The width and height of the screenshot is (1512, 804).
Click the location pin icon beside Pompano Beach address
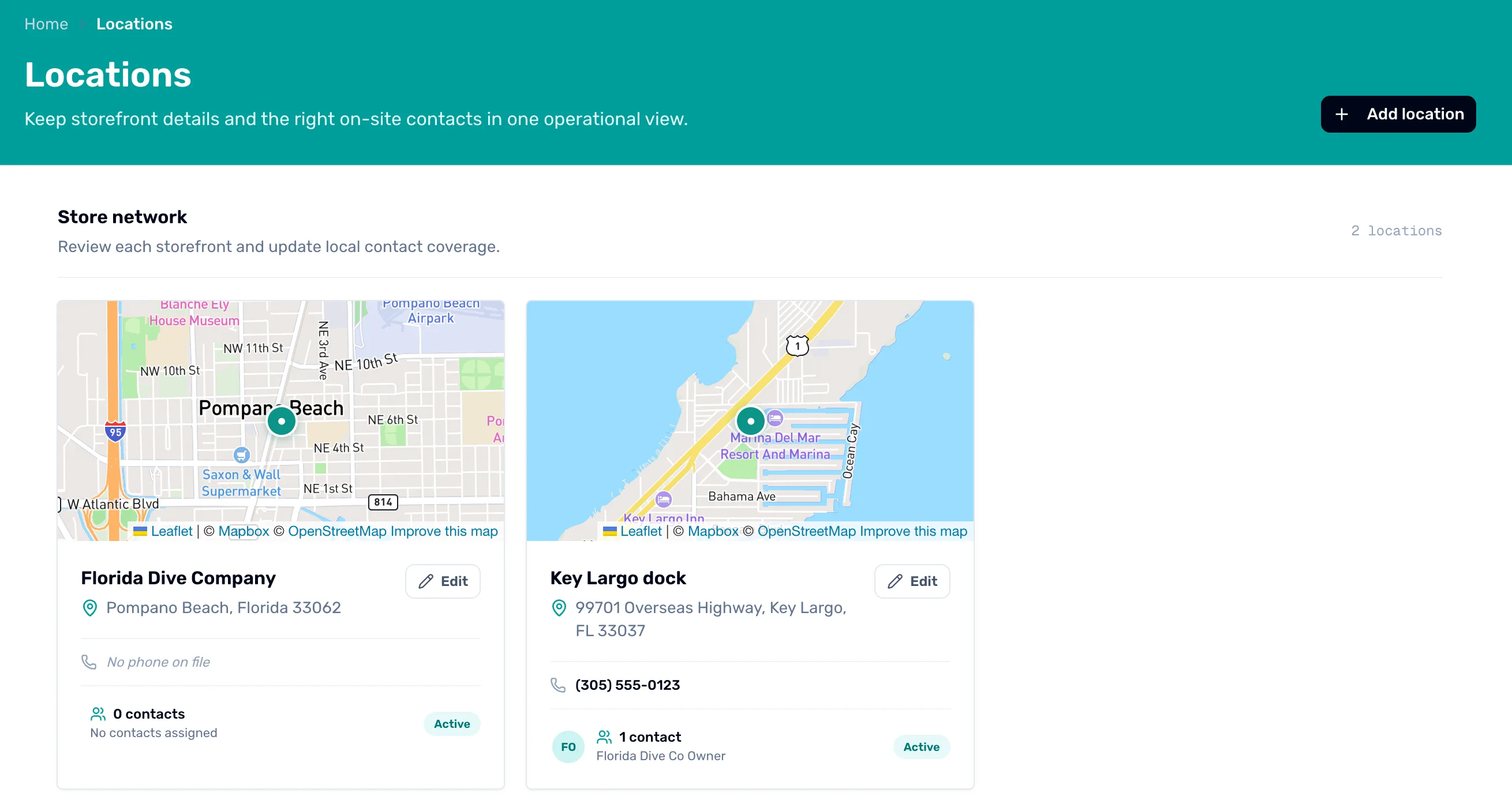(x=90, y=607)
